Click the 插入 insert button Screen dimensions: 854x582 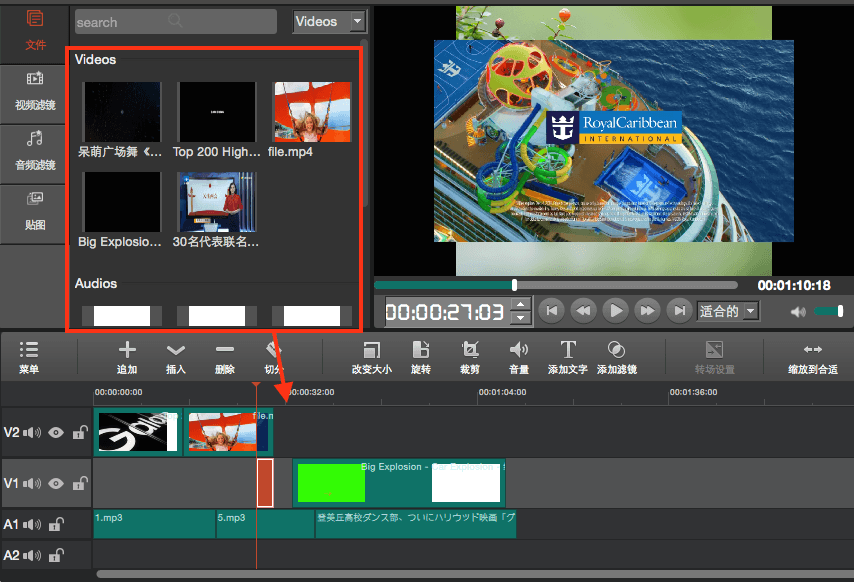coord(175,357)
